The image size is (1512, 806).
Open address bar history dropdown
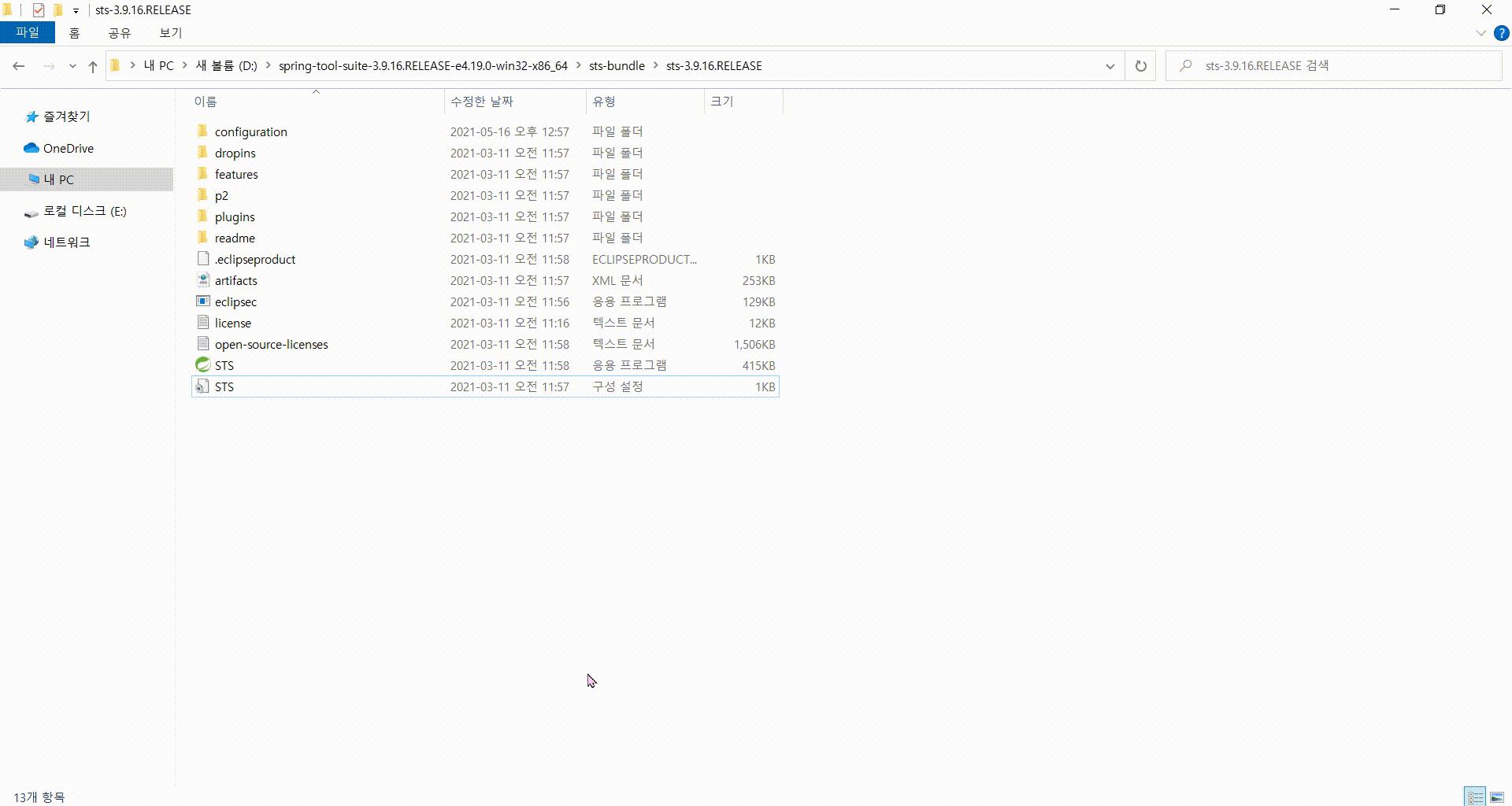[1110, 66]
